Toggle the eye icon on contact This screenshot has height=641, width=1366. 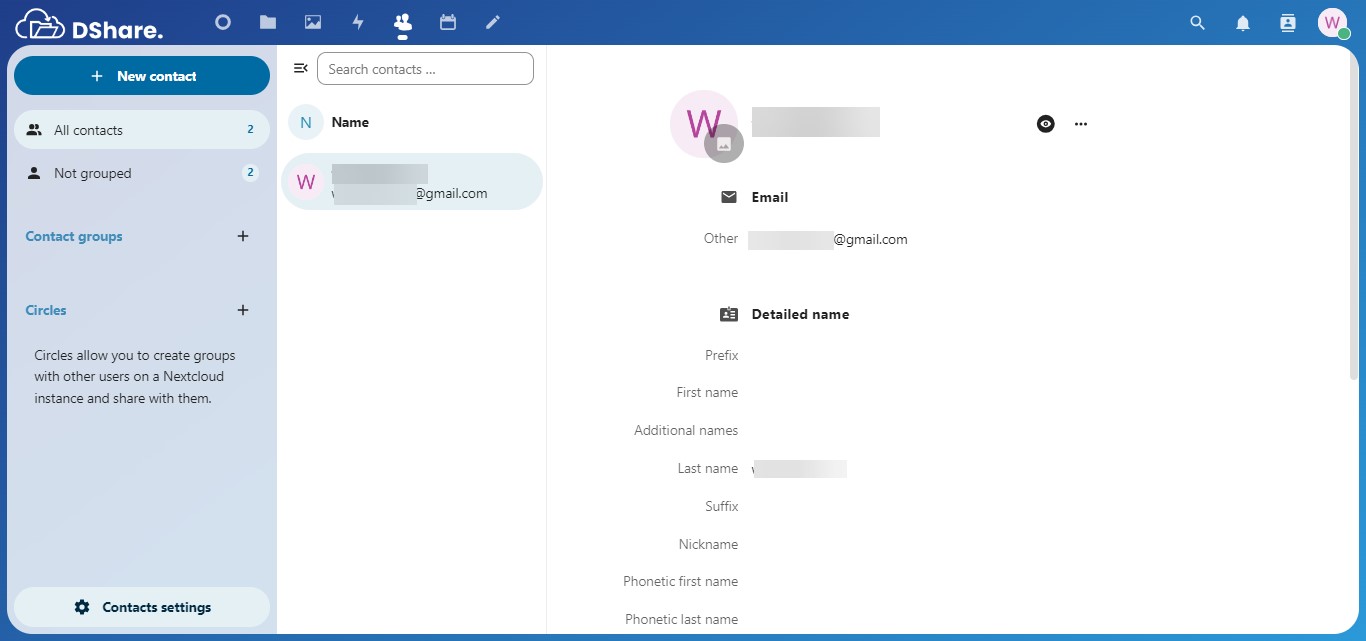[x=1046, y=124]
